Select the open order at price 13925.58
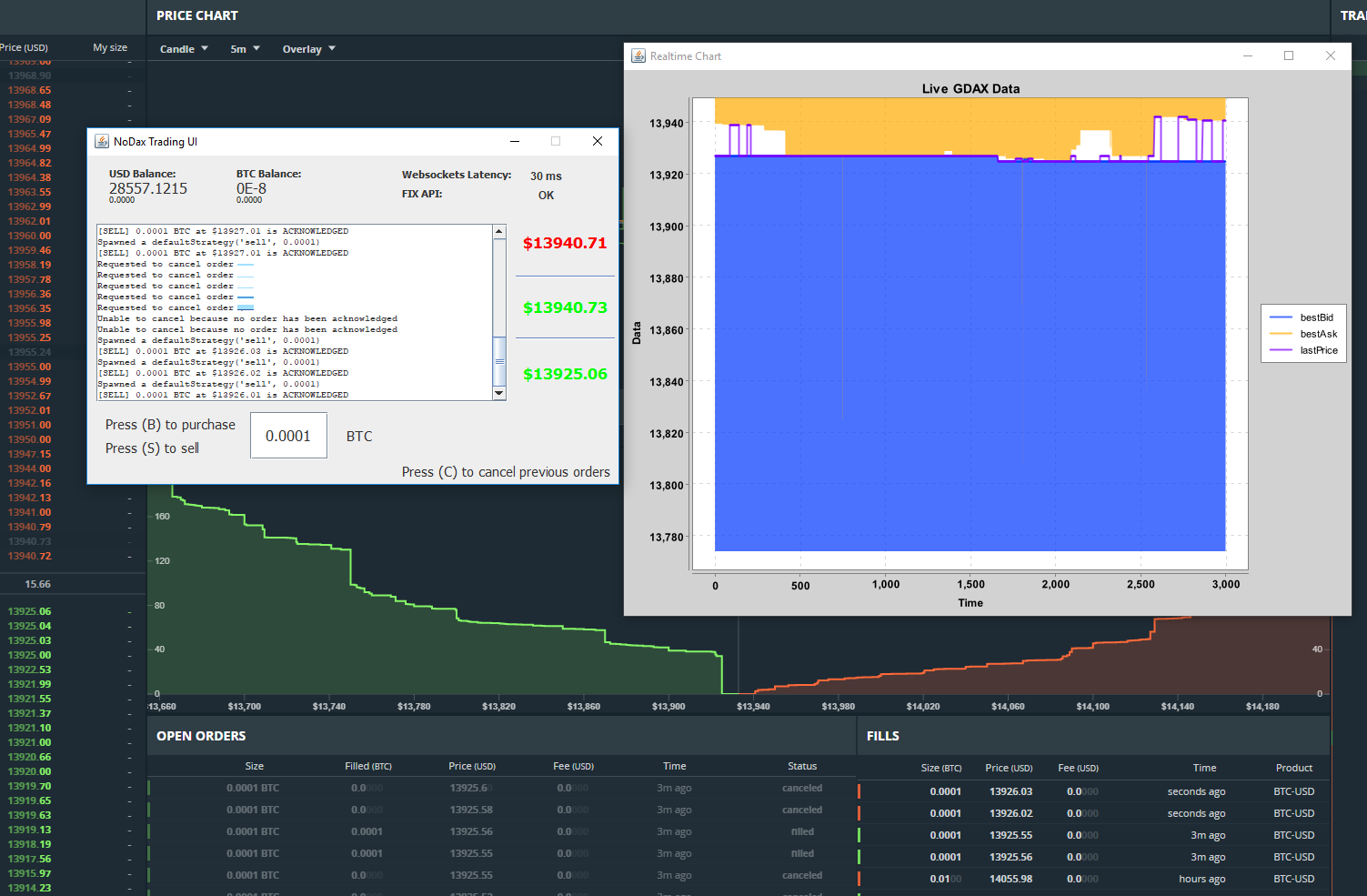The image size is (1367, 896). (502, 810)
